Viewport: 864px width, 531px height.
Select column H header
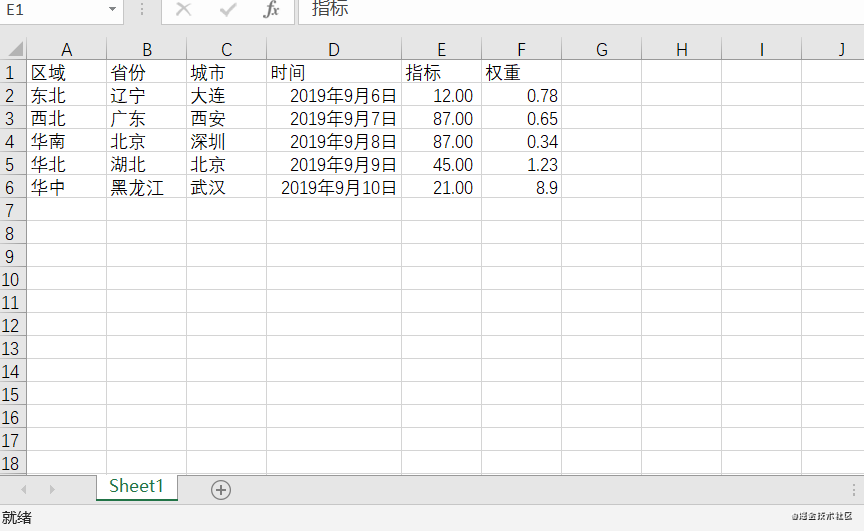(x=682, y=50)
